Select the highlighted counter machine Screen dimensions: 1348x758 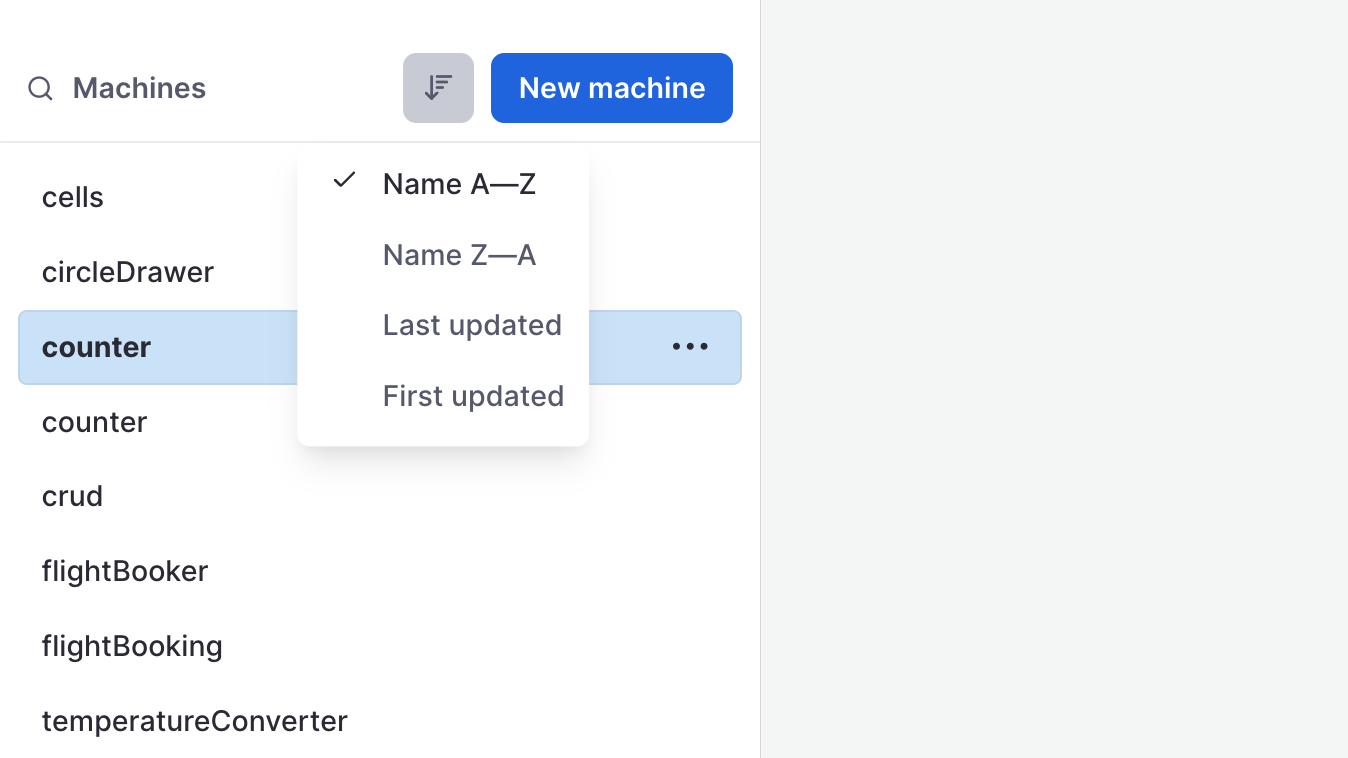[x=96, y=347]
